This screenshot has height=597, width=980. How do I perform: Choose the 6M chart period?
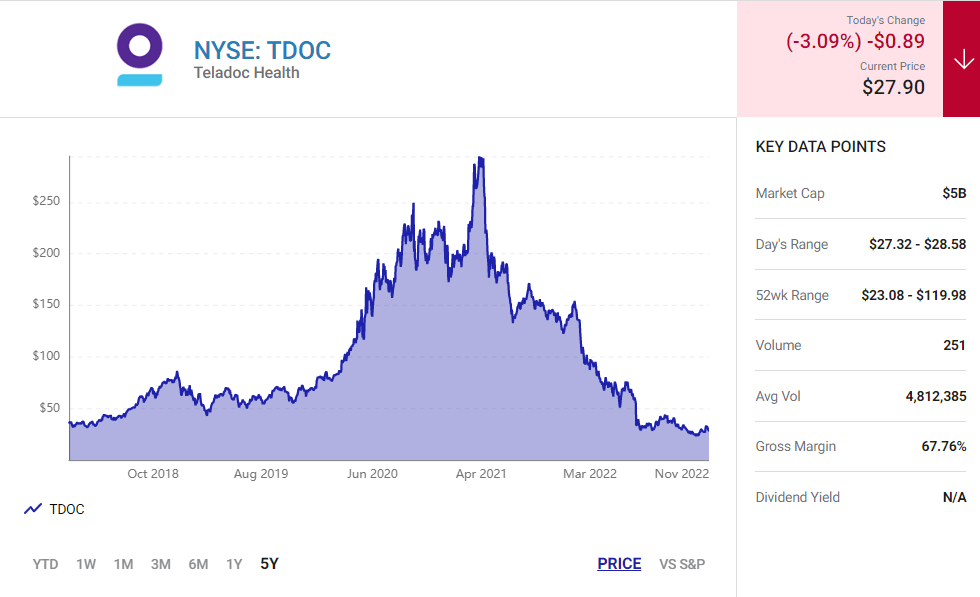pyautogui.click(x=198, y=564)
